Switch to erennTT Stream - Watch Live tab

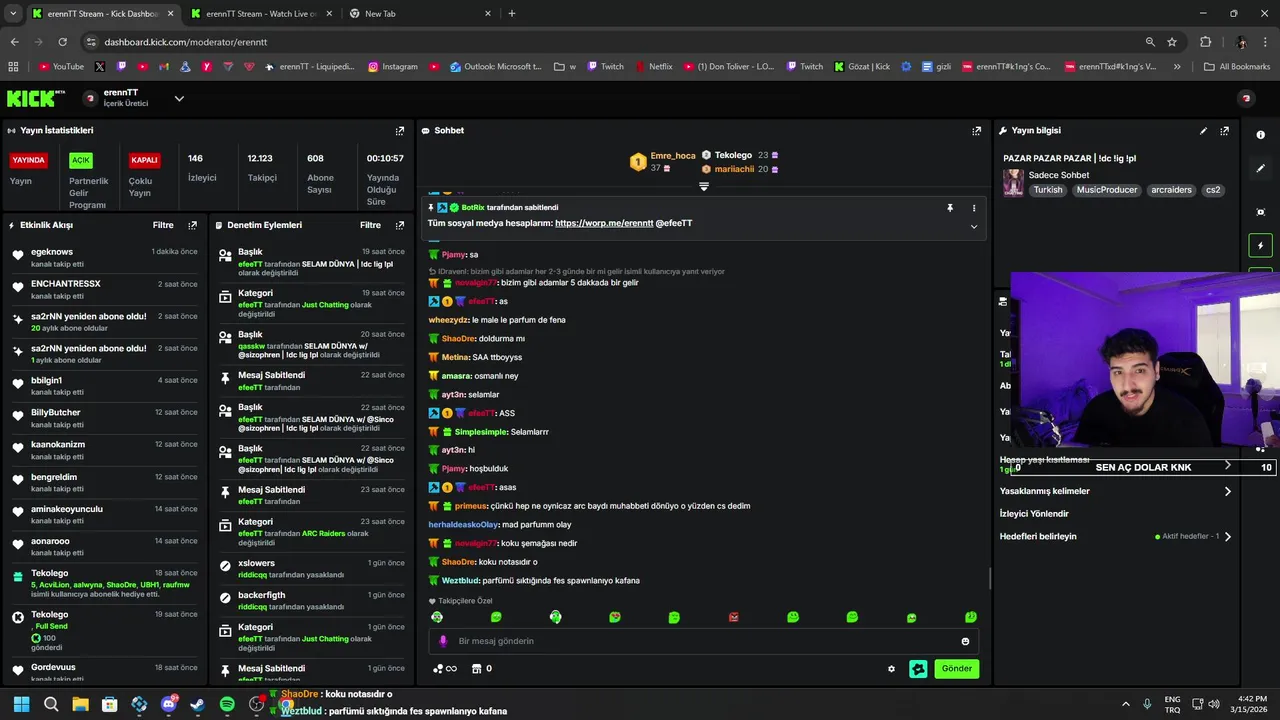click(x=262, y=14)
